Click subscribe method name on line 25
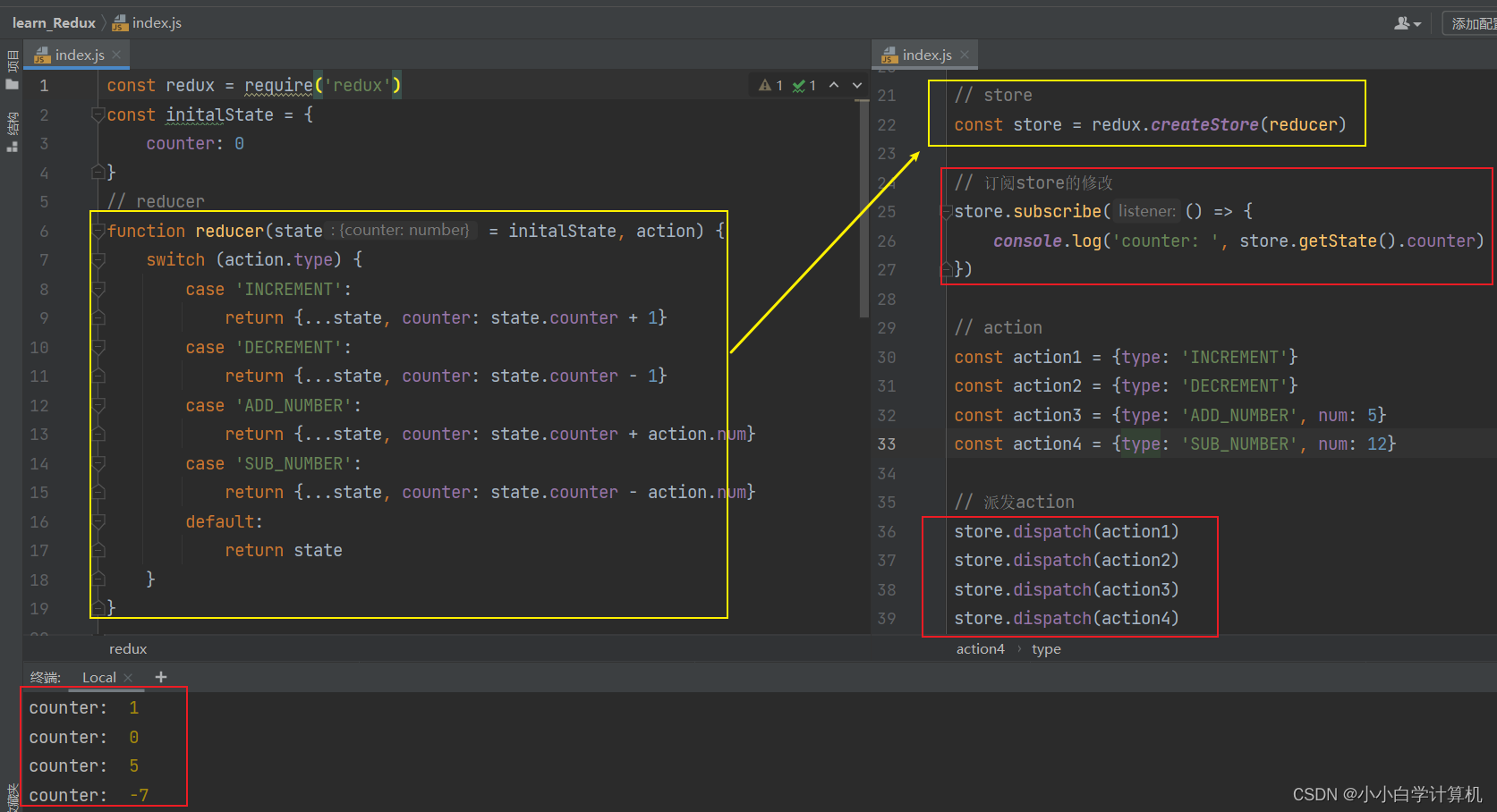This screenshot has width=1497, height=812. click(1058, 212)
